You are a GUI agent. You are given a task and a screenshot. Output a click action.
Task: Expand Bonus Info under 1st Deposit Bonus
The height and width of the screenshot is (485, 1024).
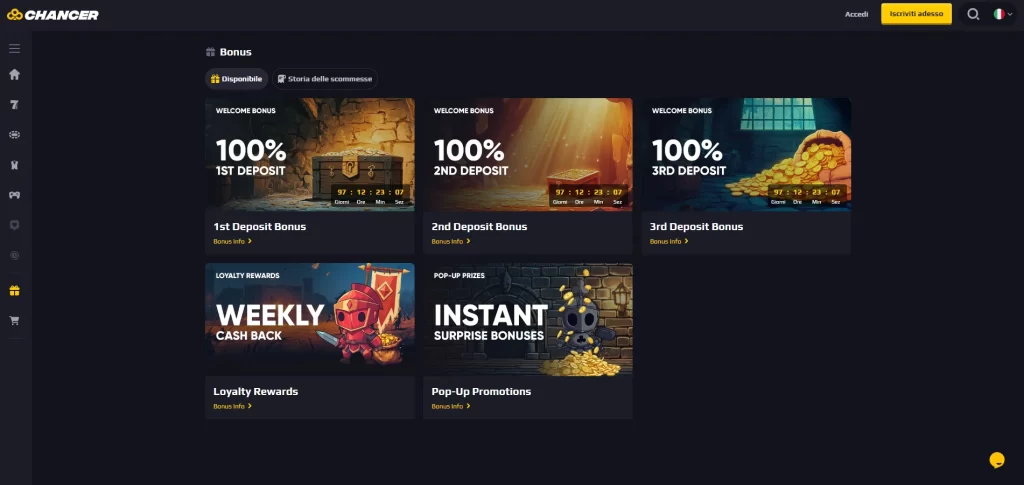(x=232, y=242)
